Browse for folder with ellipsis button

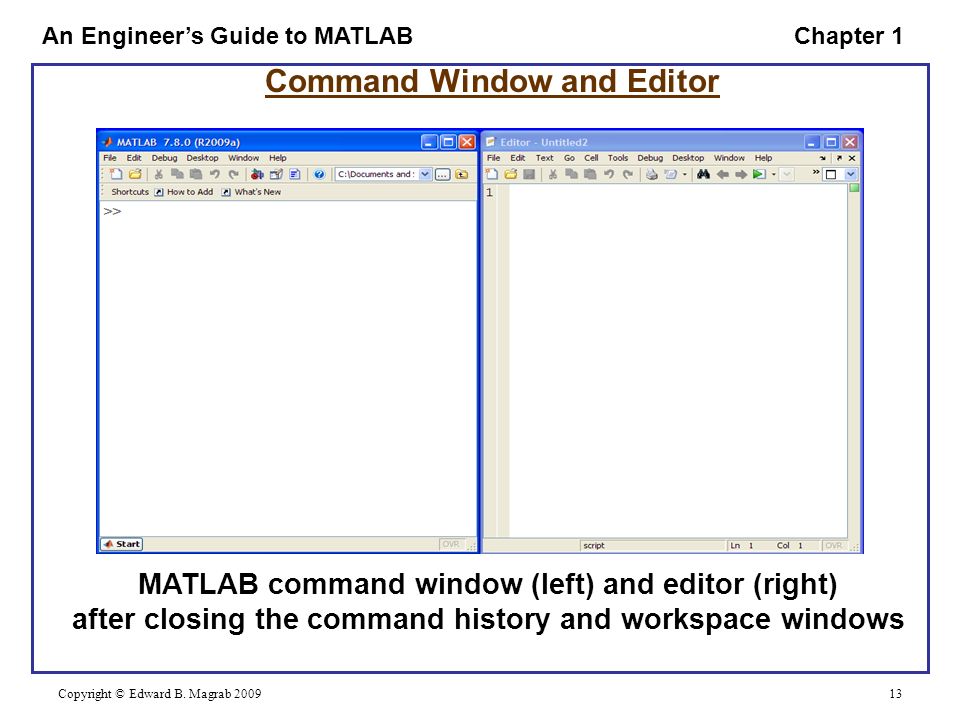pyautogui.click(x=443, y=174)
